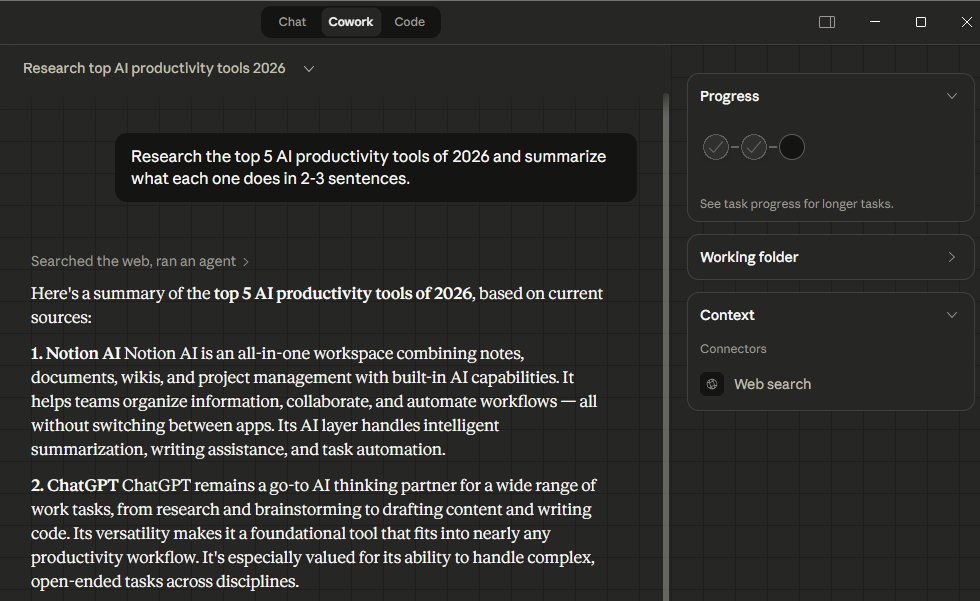The height and width of the screenshot is (601, 980).
Task: Close the application window
Action: 966,22
